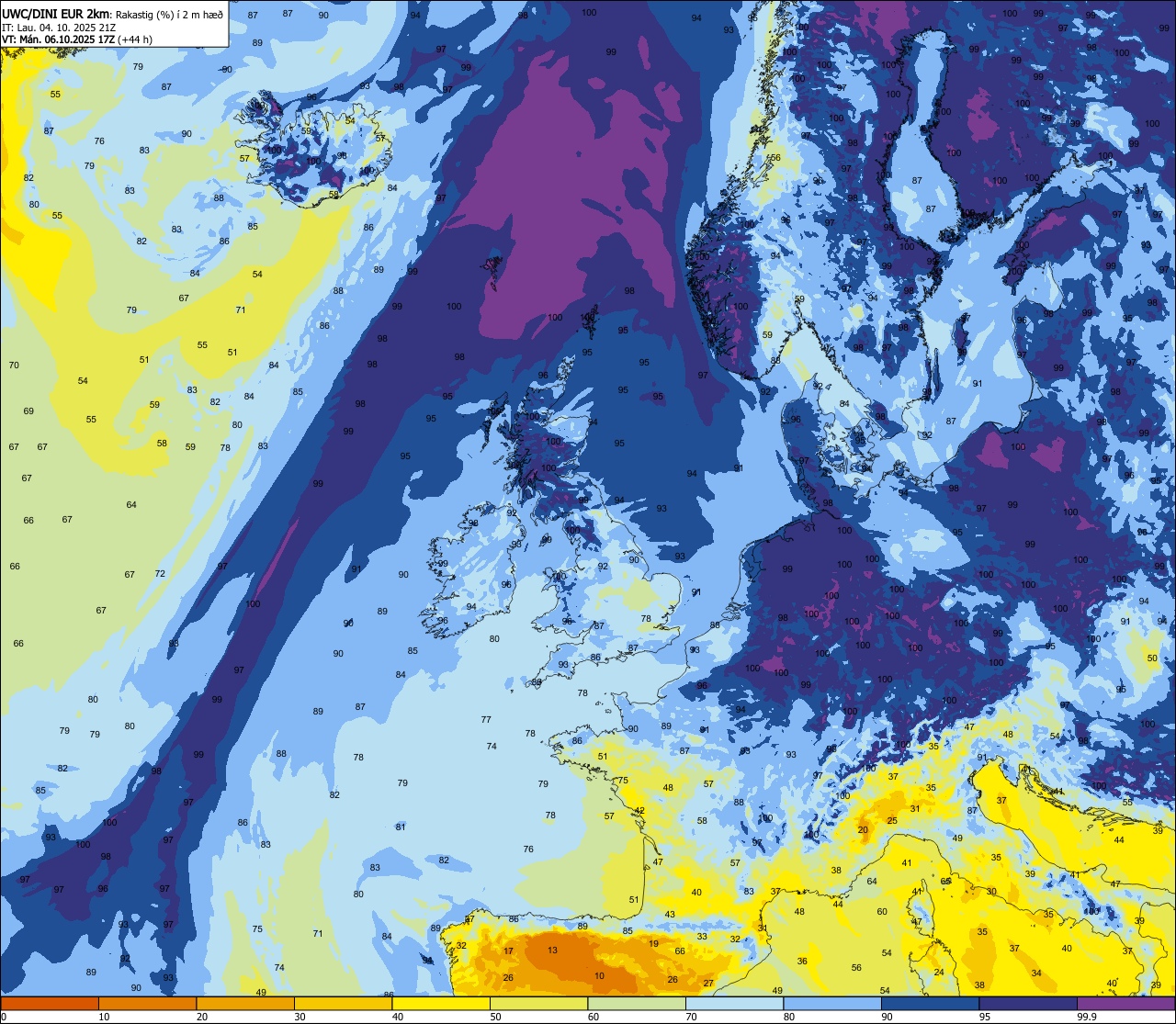The image size is (1176, 1024).
Task: Click the 40–50% bright yellow legend swatch
Action: pos(441,1003)
